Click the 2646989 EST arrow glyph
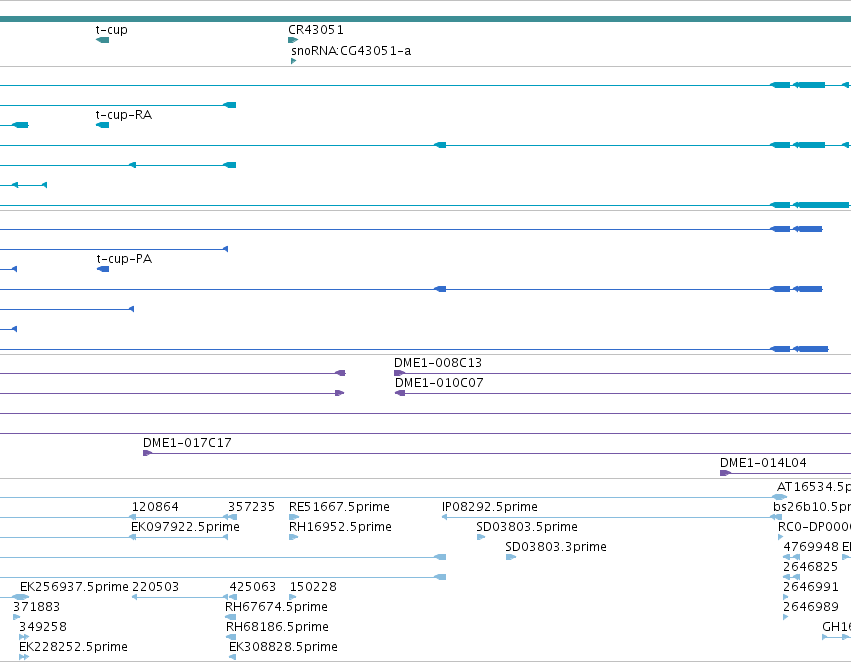851x662 pixels. point(786,617)
